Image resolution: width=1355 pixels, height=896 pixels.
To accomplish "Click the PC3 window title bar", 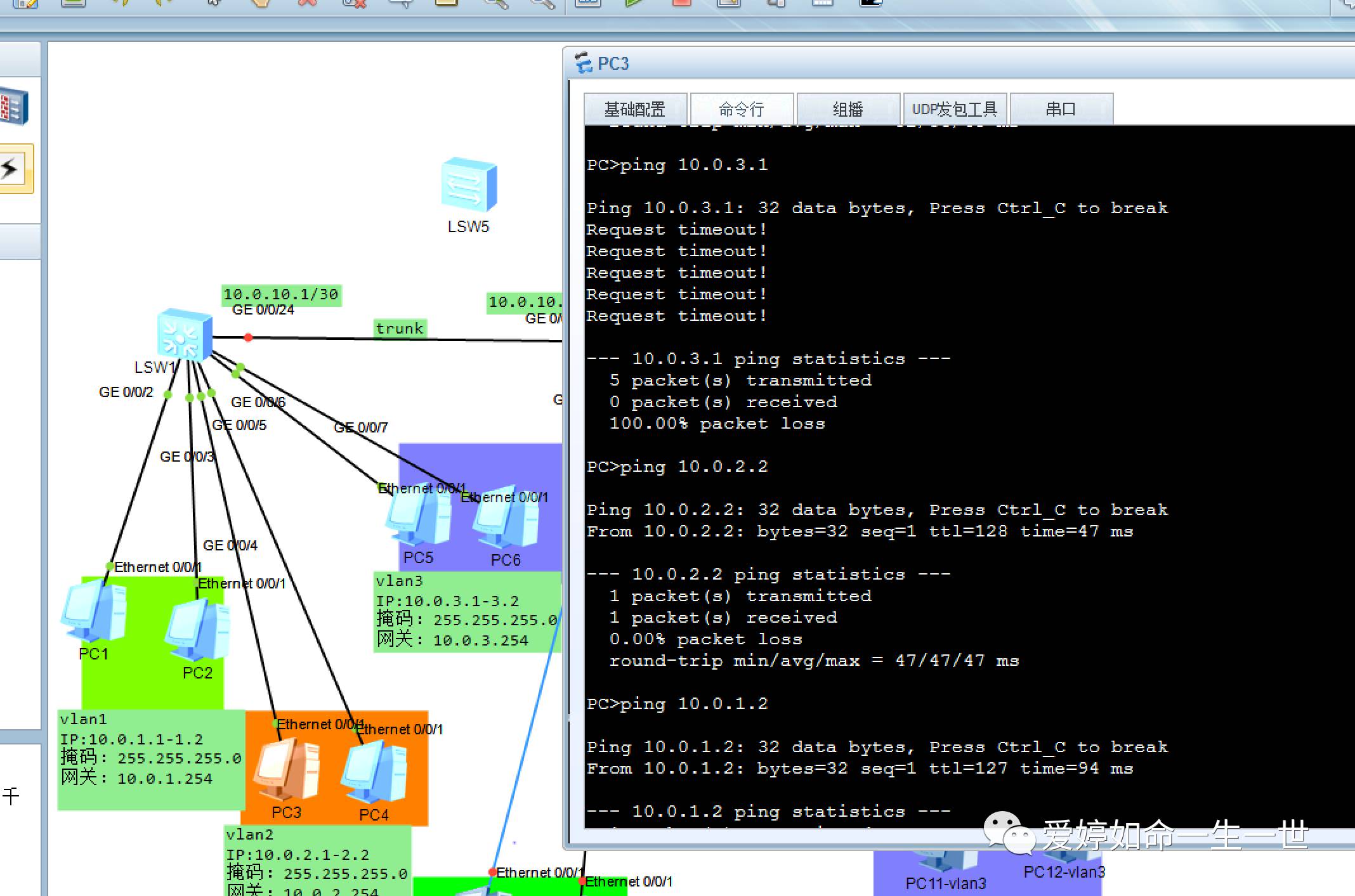I will 952,63.
